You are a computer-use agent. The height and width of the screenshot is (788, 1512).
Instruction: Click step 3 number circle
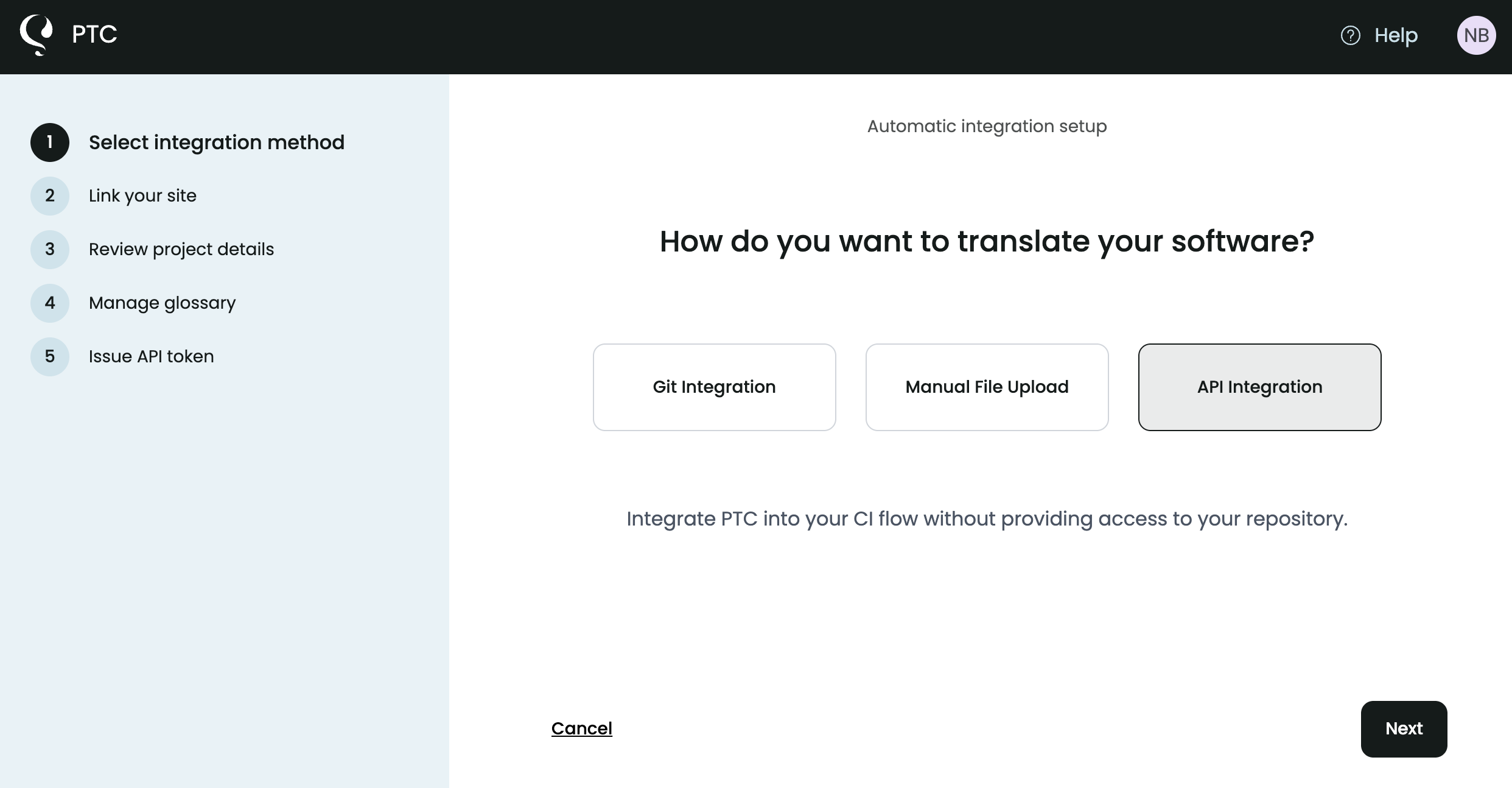pos(50,249)
